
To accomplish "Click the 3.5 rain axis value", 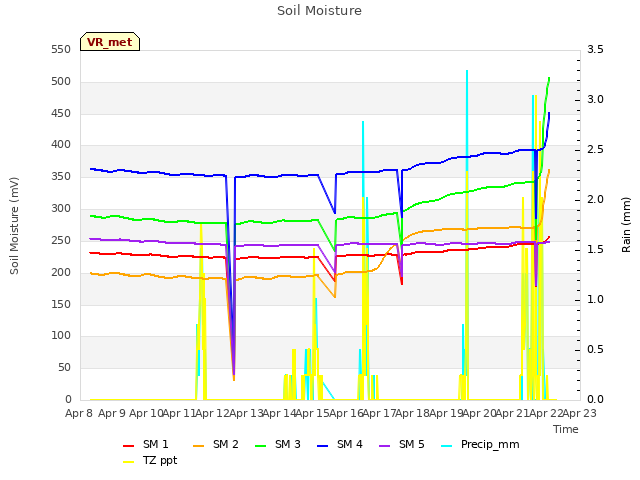I will pyautogui.click(x=595, y=50).
